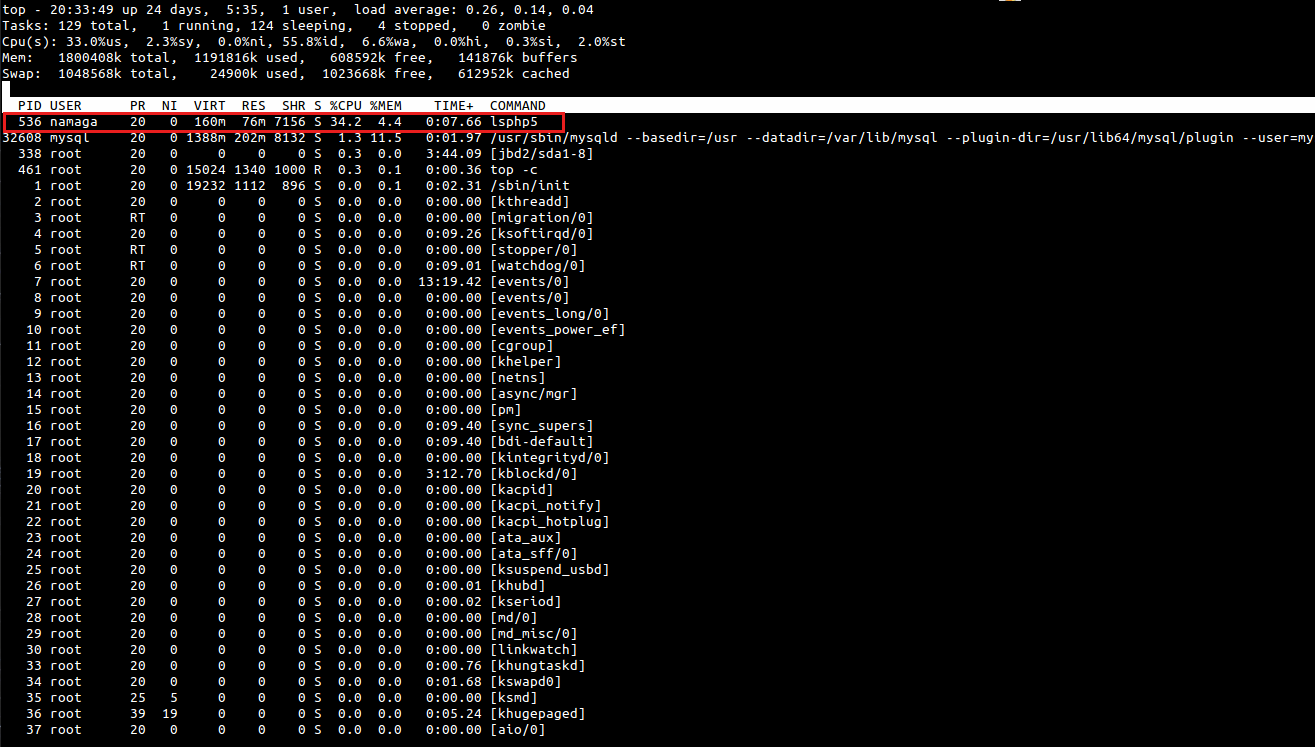The height and width of the screenshot is (747, 1315).
Task: Click the VIRT column header
Action: click(x=210, y=105)
